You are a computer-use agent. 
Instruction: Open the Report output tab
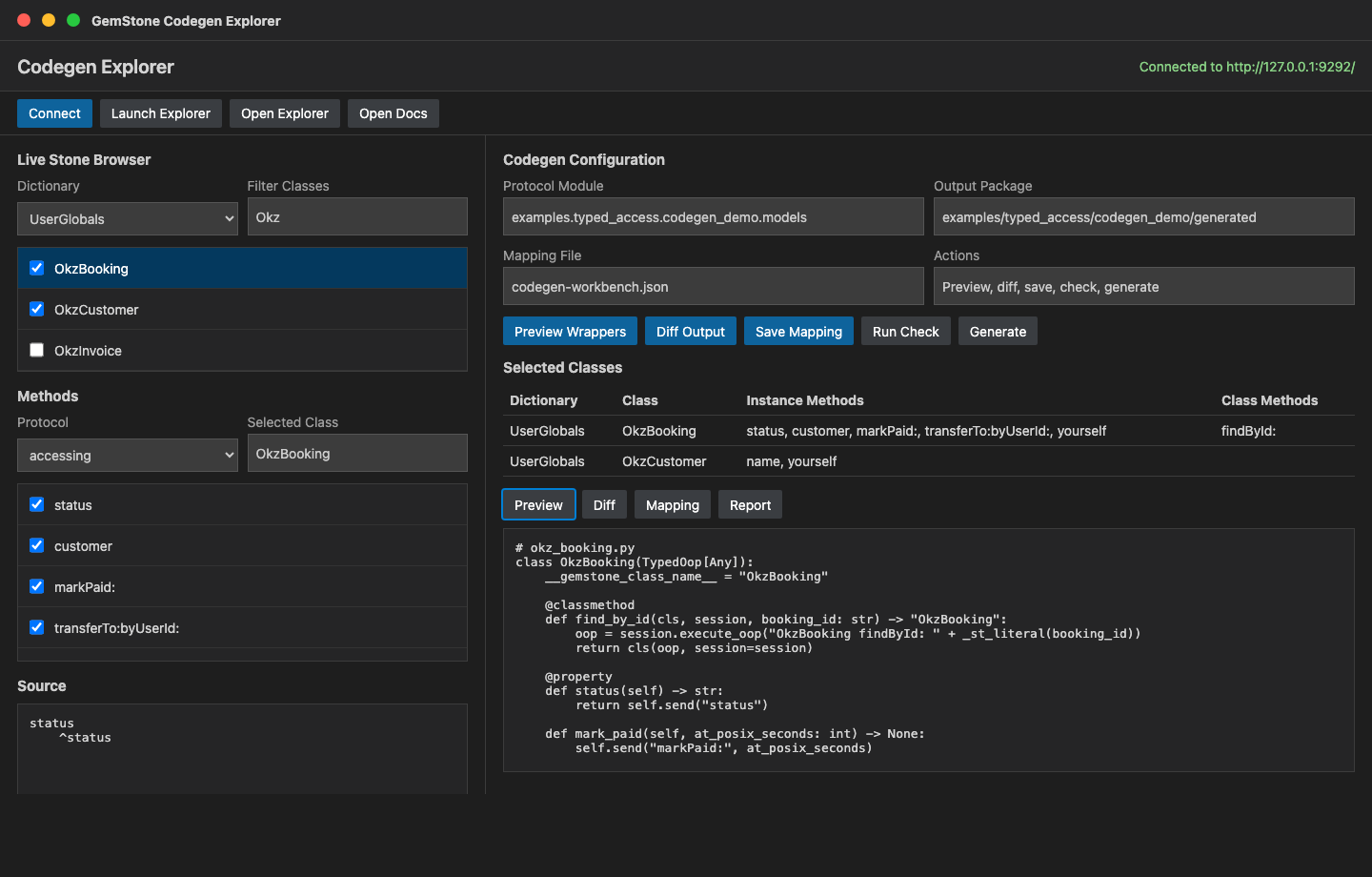pos(750,504)
